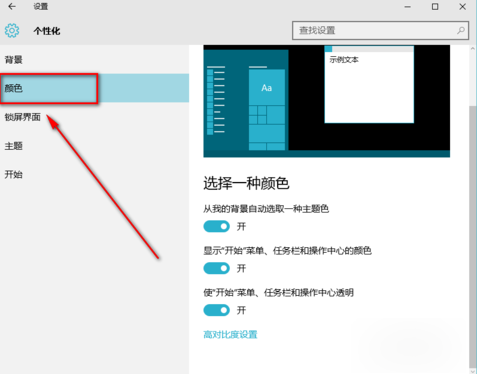Click the 选择一种颜色 heading
477x374 pixels.
[246, 183]
